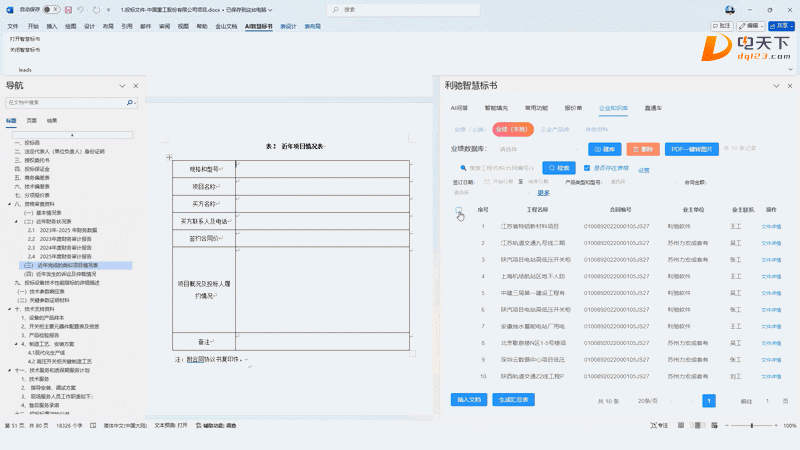Open the 插入 ribbon tab
This screenshot has width=800, height=450.
[x=52, y=26]
